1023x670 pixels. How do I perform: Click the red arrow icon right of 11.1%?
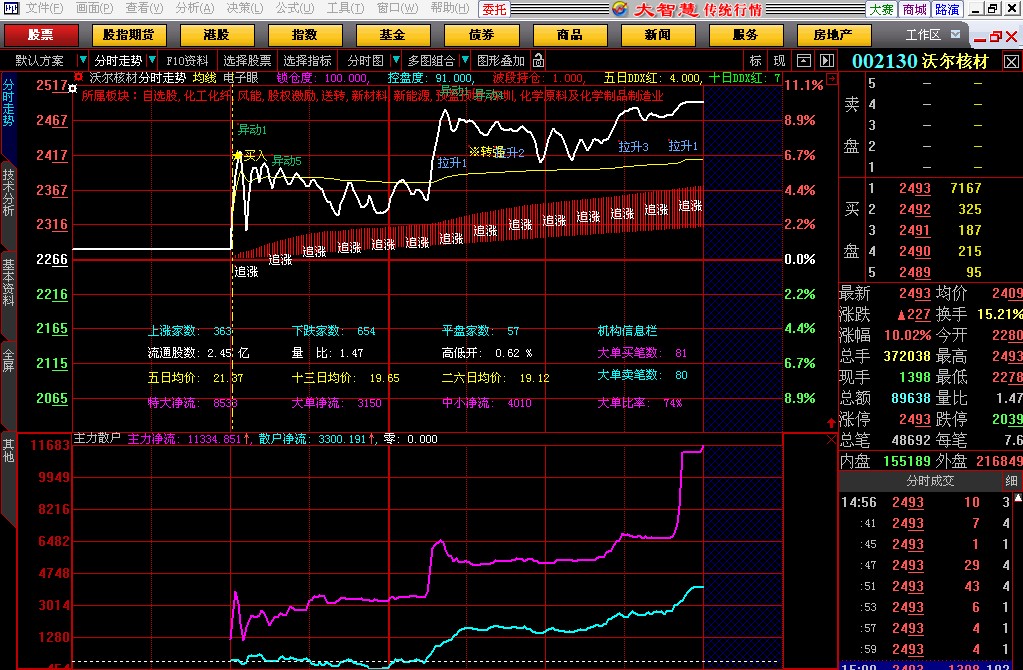(831, 79)
